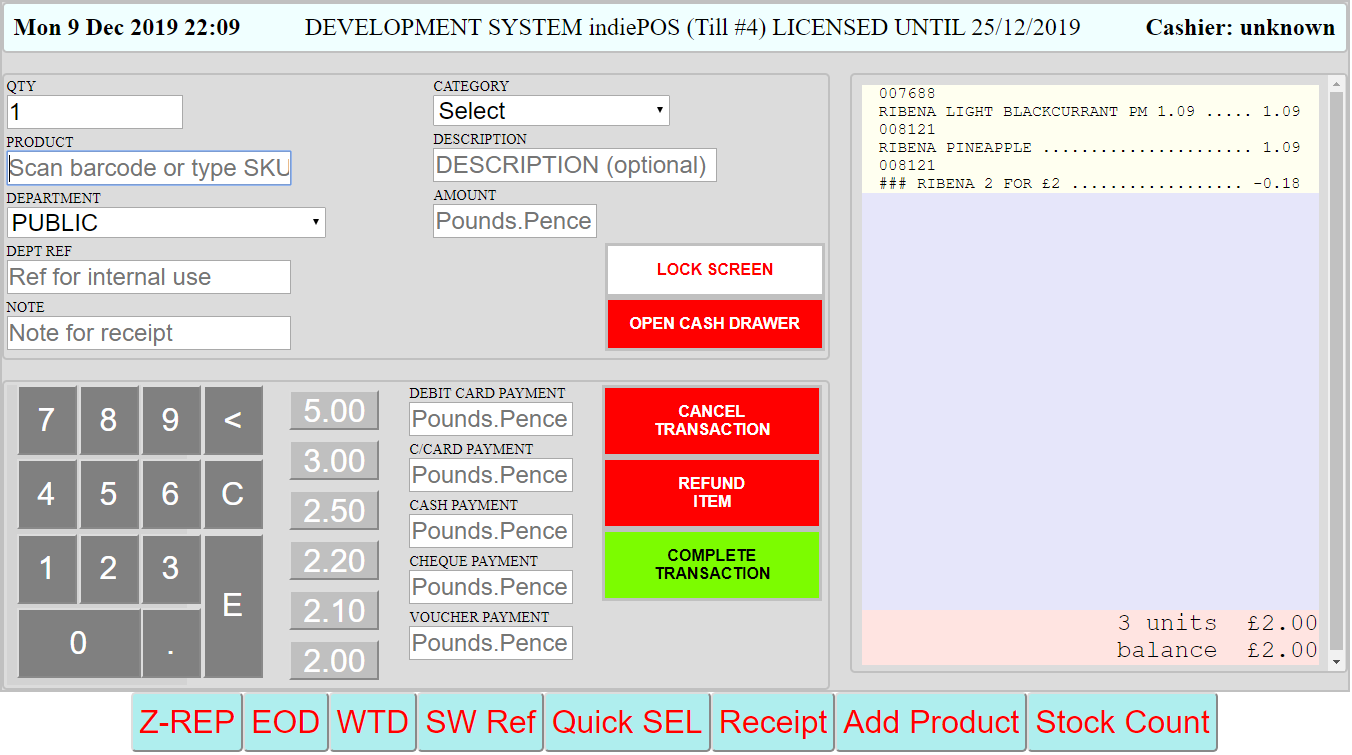Click the date Mon 9 Dec 2019 22:09
This screenshot has width=1352, height=755.
(128, 27)
